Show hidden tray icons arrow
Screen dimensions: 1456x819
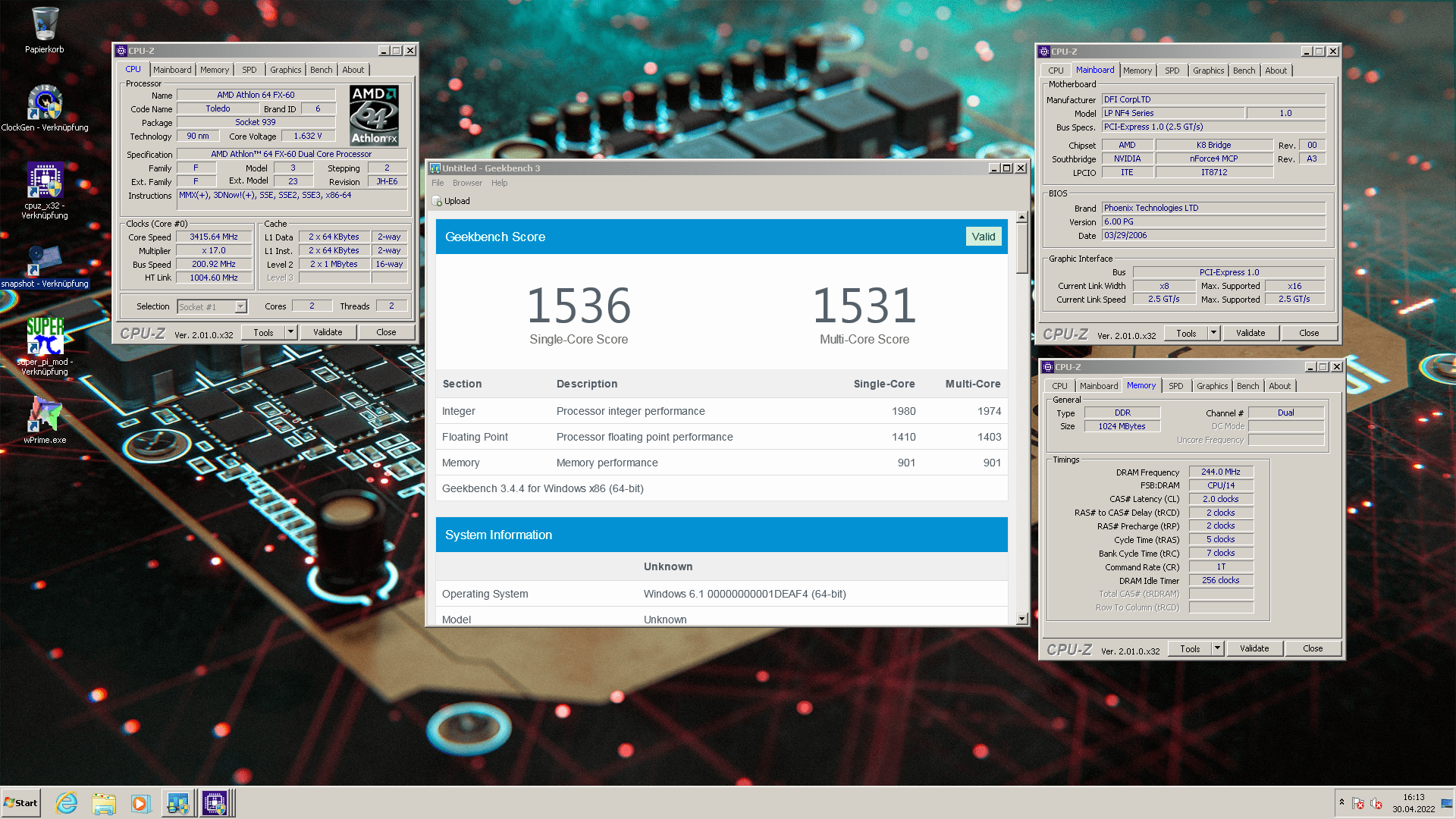(1341, 802)
